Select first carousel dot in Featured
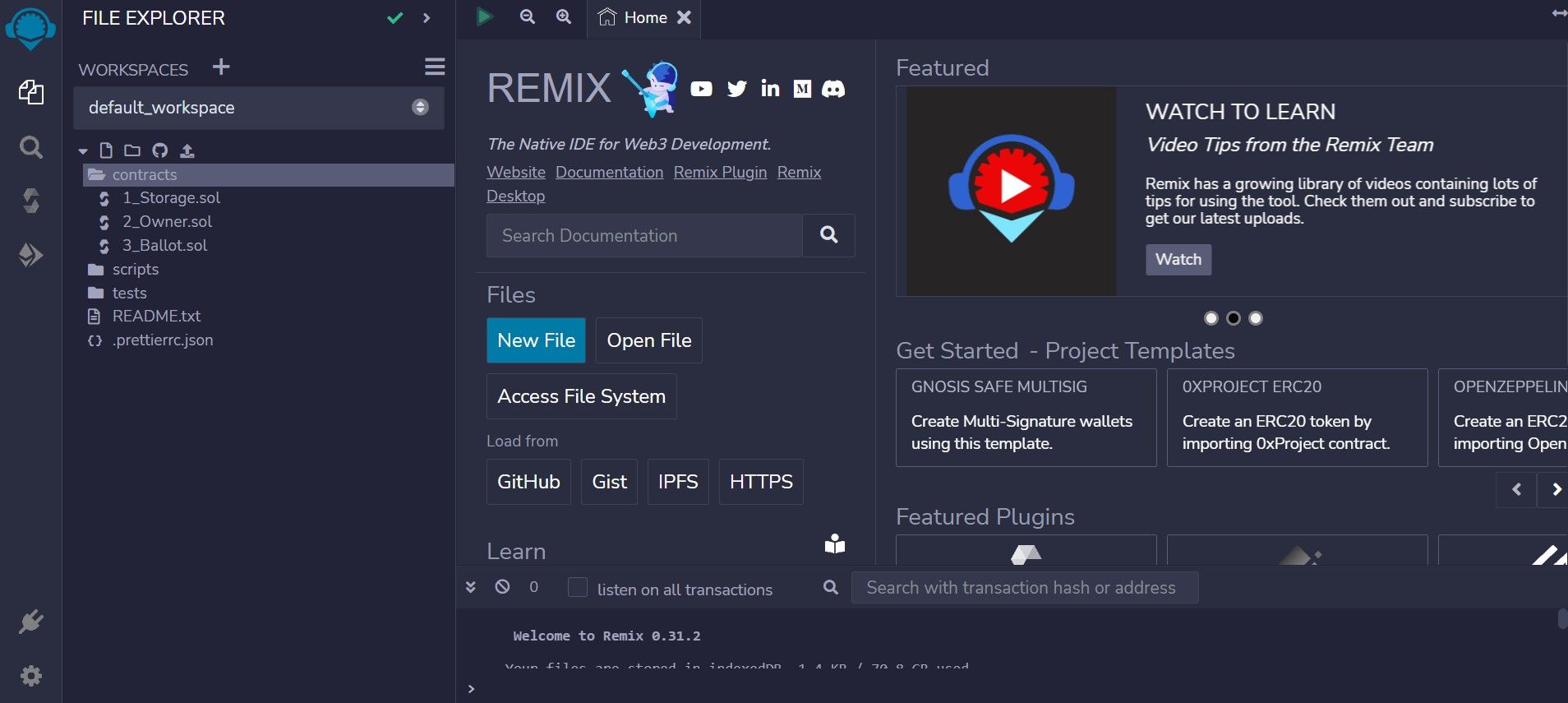 coord(1211,318)
